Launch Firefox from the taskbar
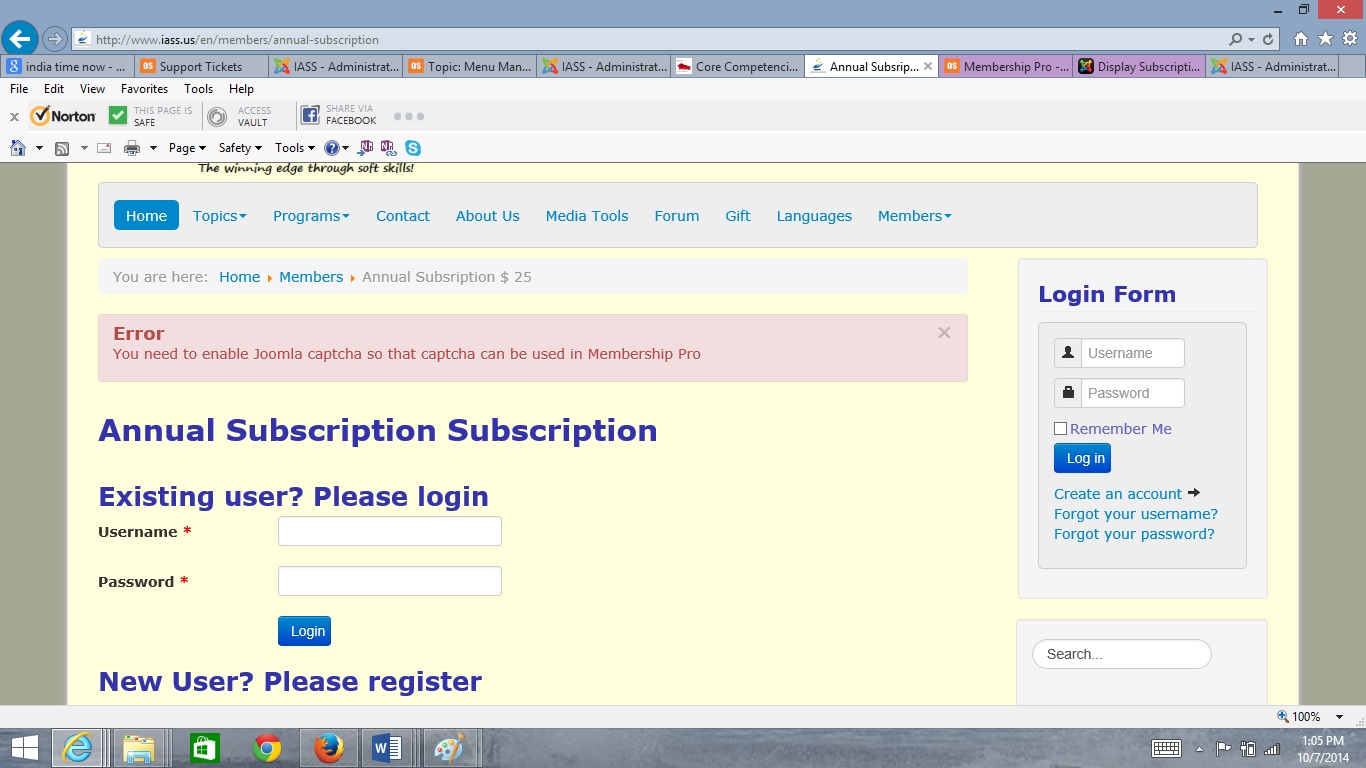The width and height of the screenshot is (1366, 768). [x=328, y=747]
